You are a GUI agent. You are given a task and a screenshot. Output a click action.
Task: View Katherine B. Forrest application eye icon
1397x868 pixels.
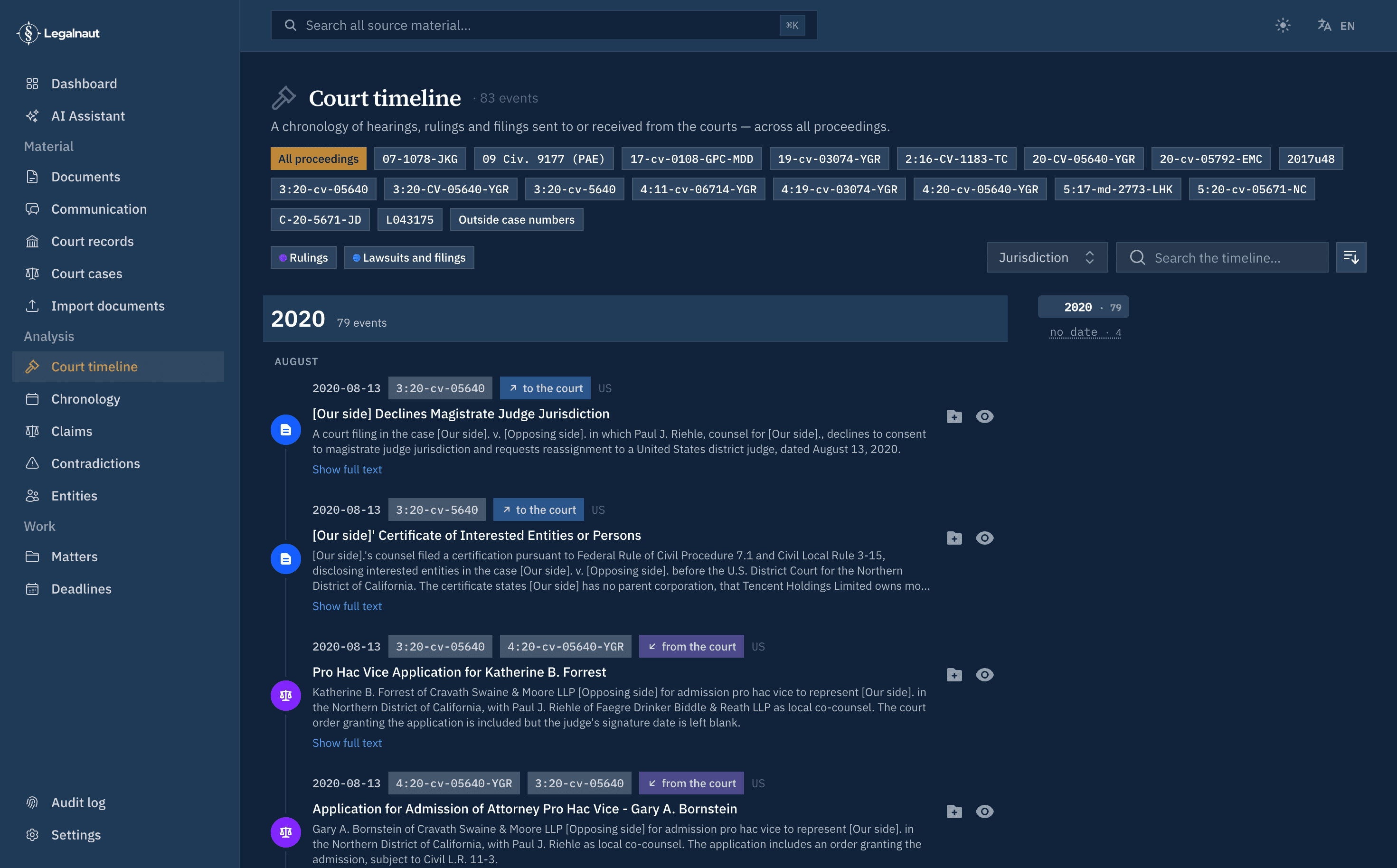point(984,675)
